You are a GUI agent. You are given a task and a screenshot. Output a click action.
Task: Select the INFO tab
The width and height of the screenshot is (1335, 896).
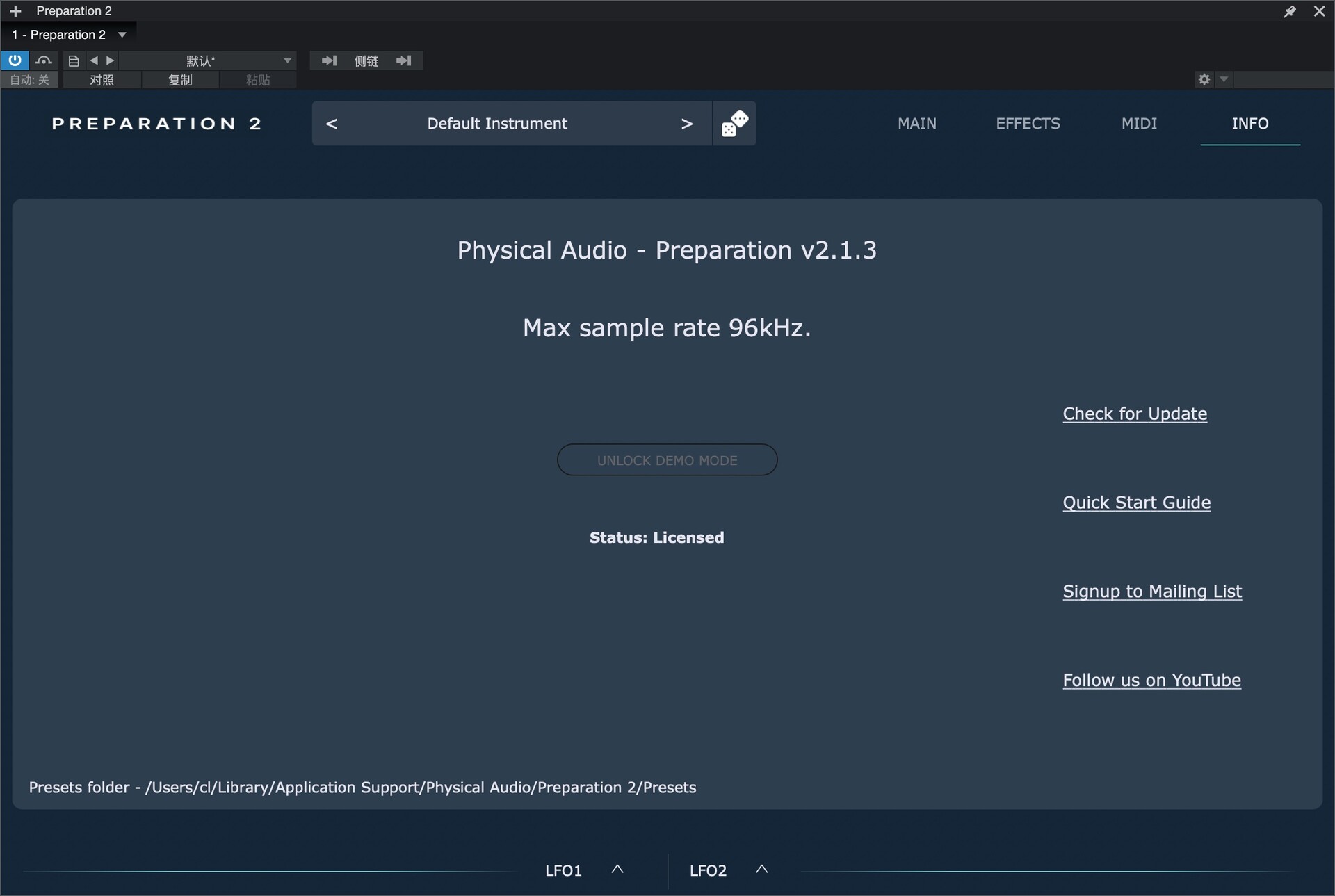coord(1250,124)
